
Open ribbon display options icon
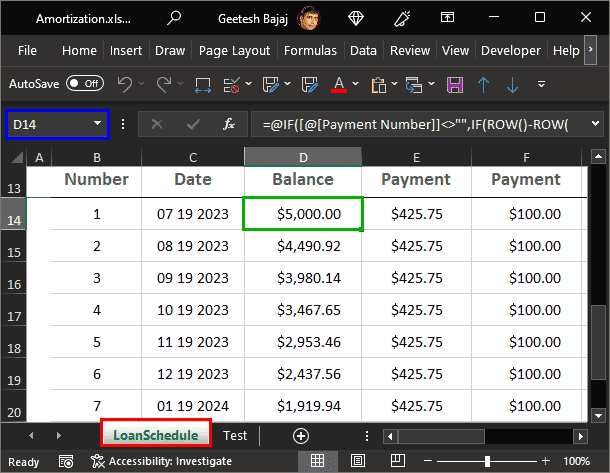[x=447, y=17]
